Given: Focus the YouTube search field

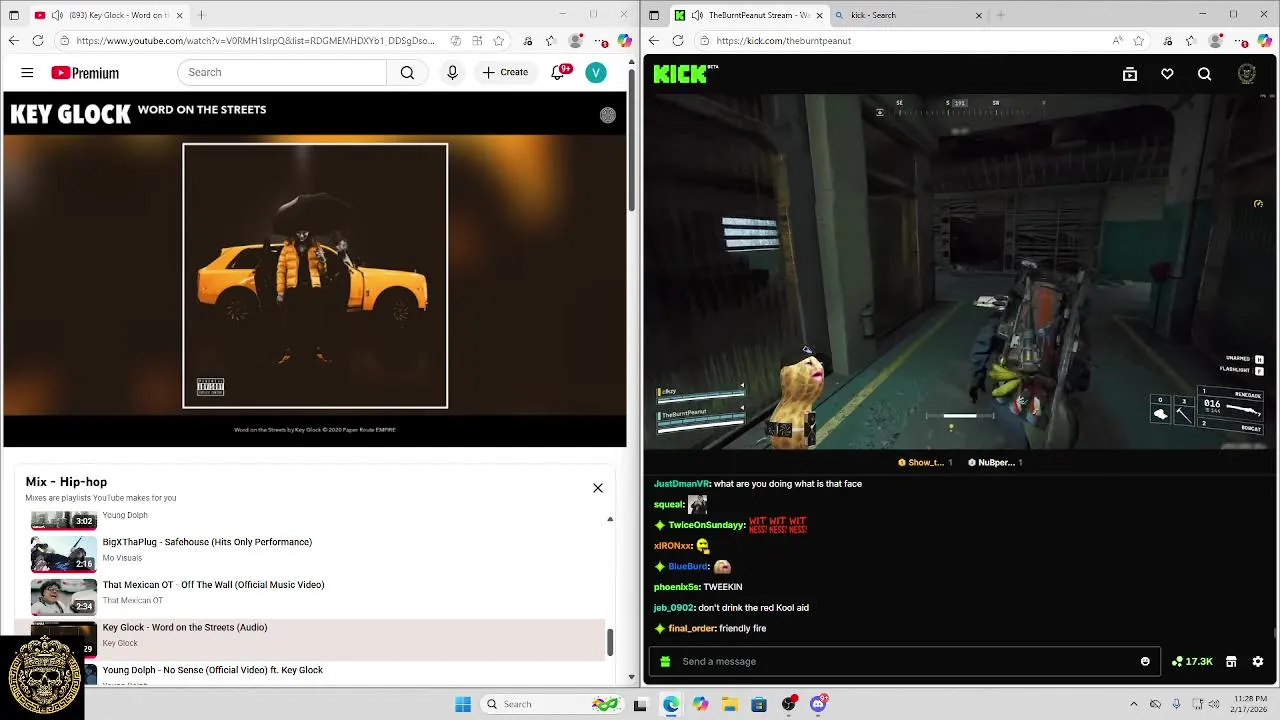Looking at the screenshot, I should tap(282, 72).
